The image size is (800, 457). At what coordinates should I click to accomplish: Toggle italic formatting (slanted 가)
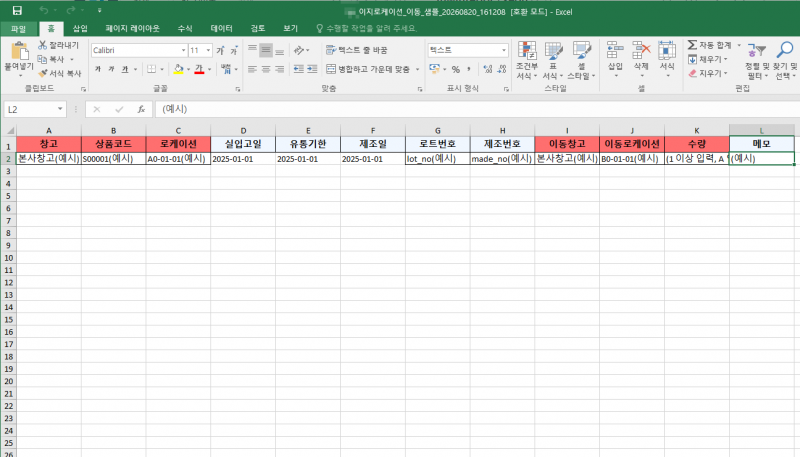[x=111, y=69]
